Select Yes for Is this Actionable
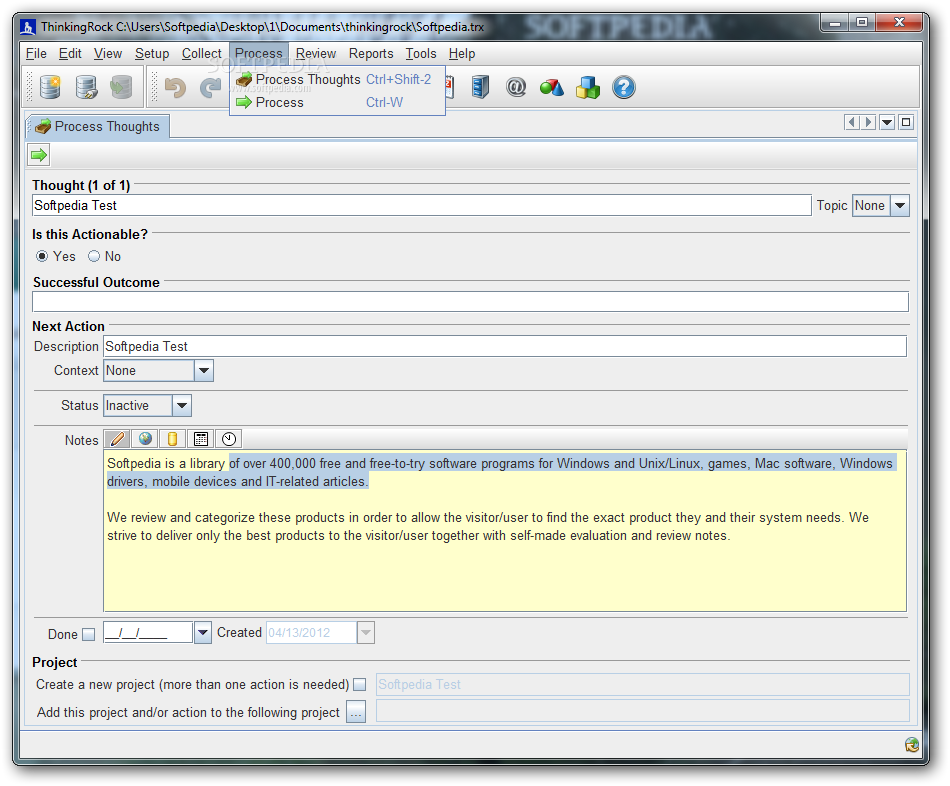950x786 pixels. point(42,256)
